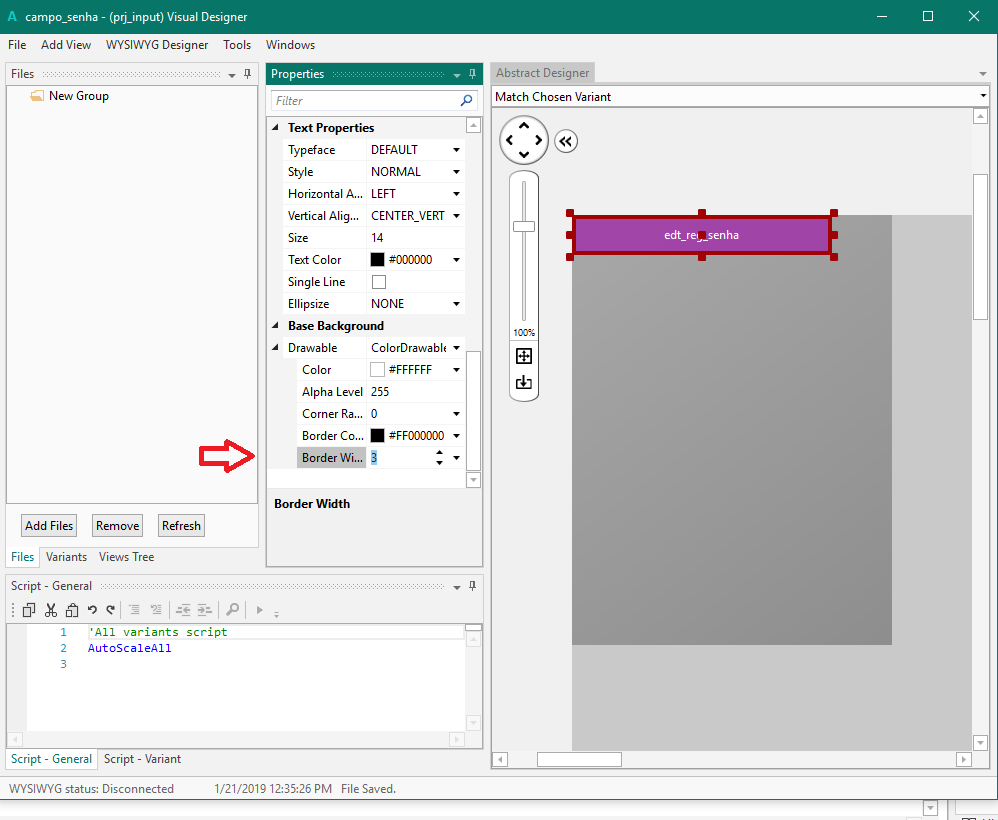Click the Size value field 14
998x820 pixels.
(x=416, y=238)
